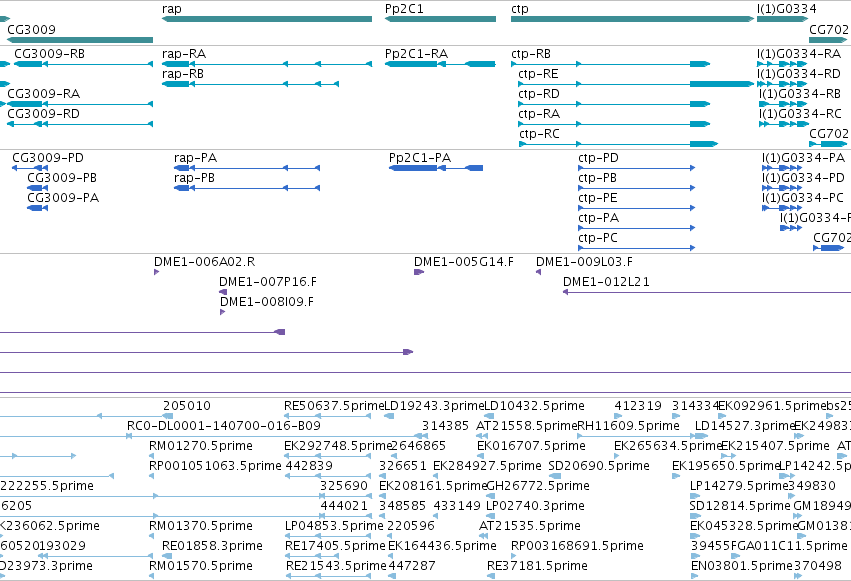The width and height of the screenshot is (851, 581).
Task: Click EST RH11609.5prime
Action: click(628, 426)
